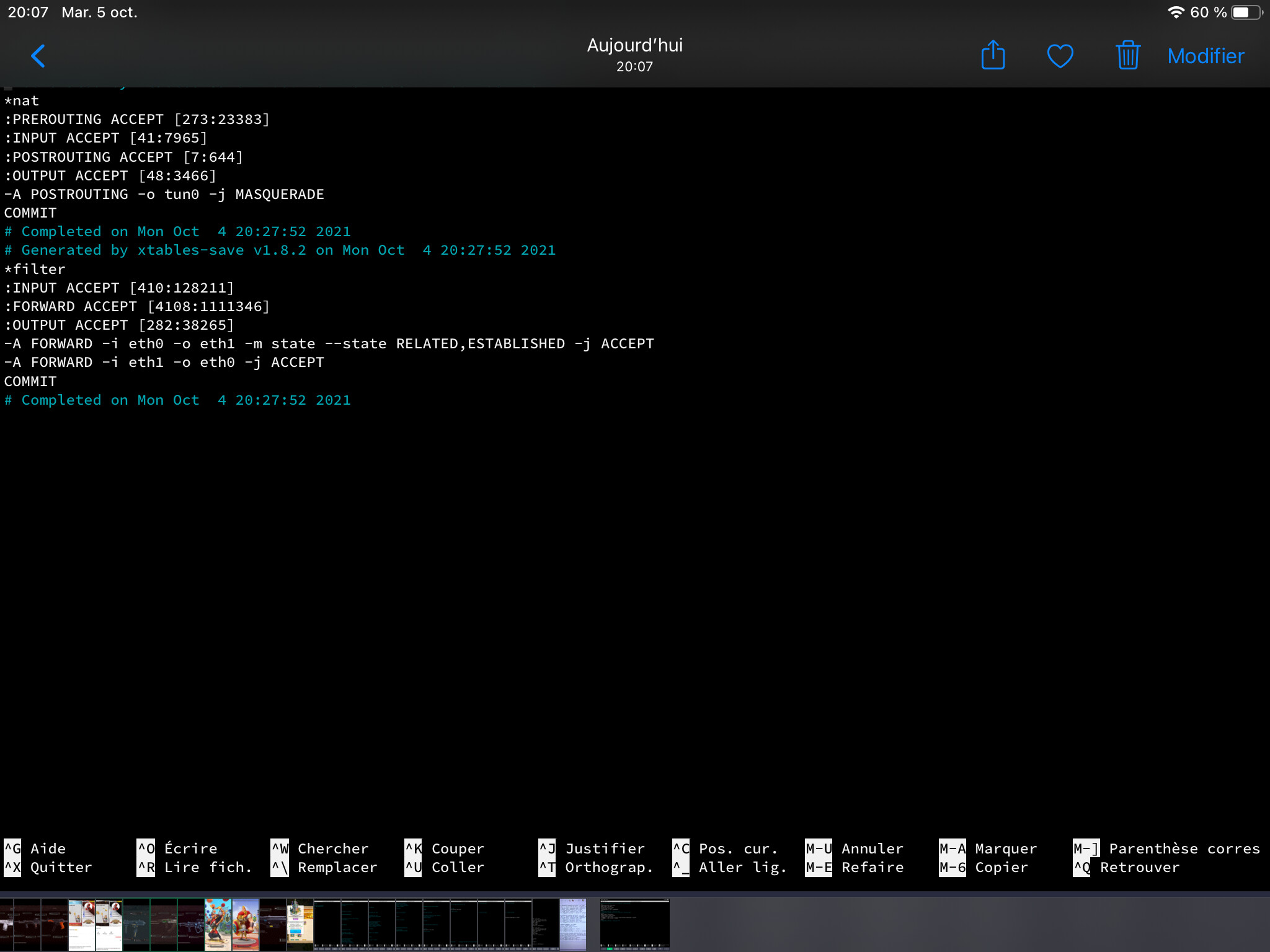Tap the M-6 Copier shortcut label

coord(984,867)
